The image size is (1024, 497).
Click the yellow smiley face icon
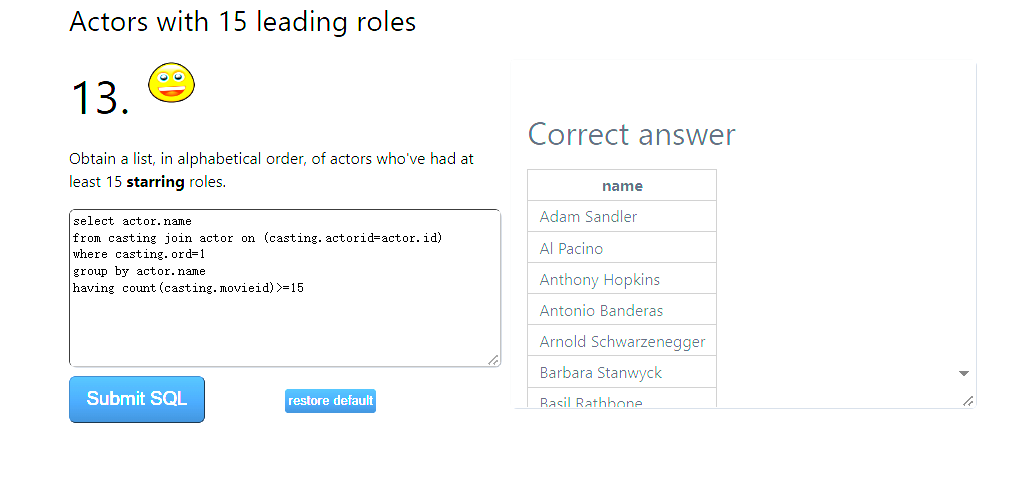coord(172,82)
